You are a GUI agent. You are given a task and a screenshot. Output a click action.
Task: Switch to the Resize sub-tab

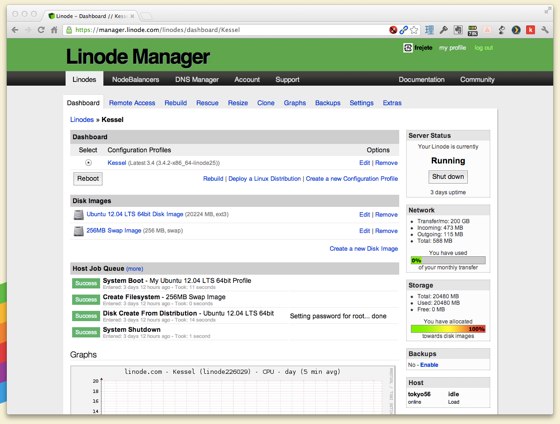pos(238,103)
